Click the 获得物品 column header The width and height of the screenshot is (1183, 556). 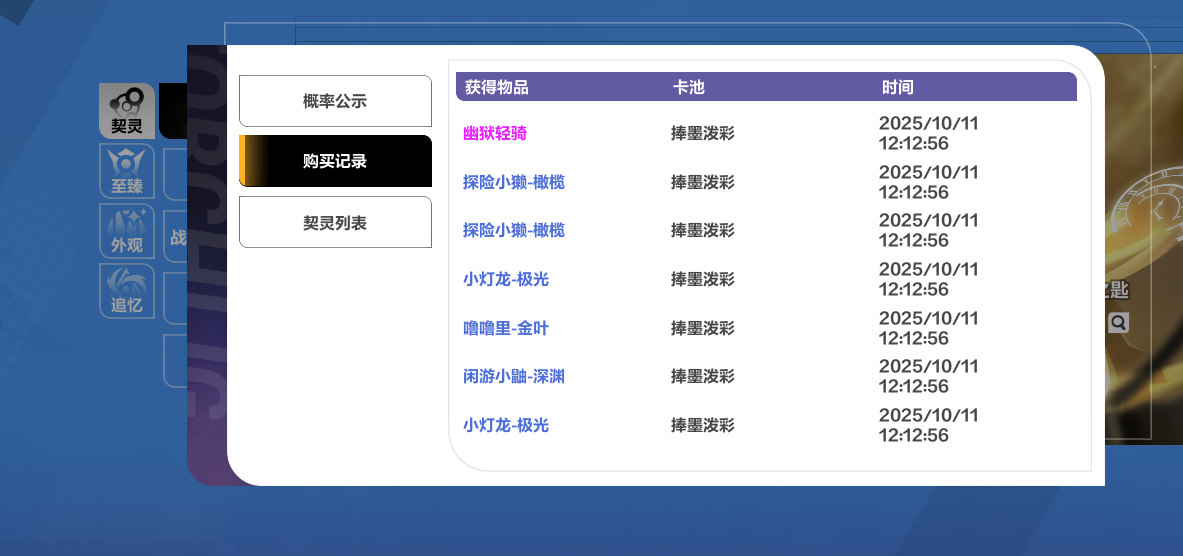click(497, 87)
